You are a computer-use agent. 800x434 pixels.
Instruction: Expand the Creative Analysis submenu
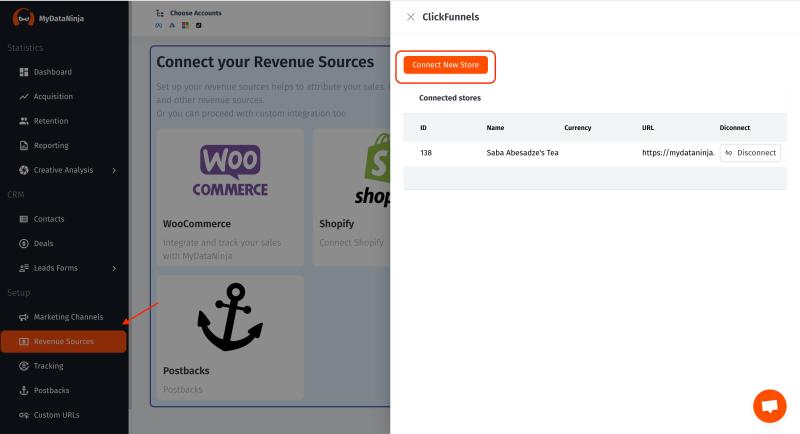[114, 170]
